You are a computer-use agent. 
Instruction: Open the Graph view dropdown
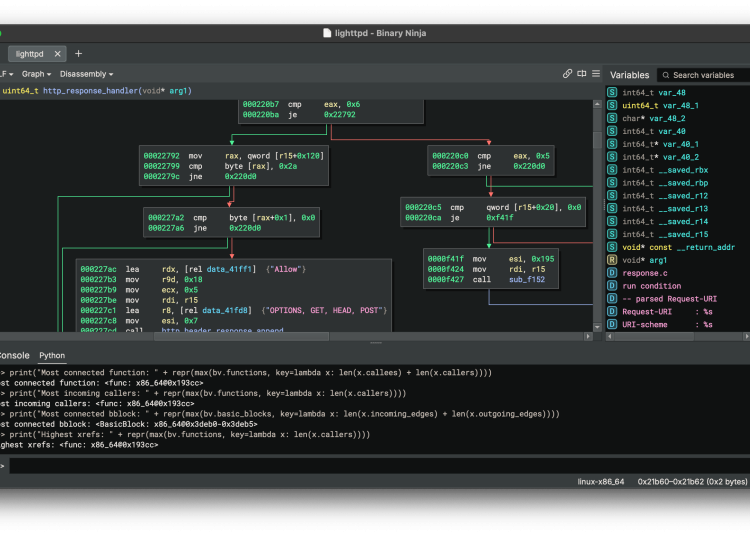pyautogui.click(x=38, y=74)
